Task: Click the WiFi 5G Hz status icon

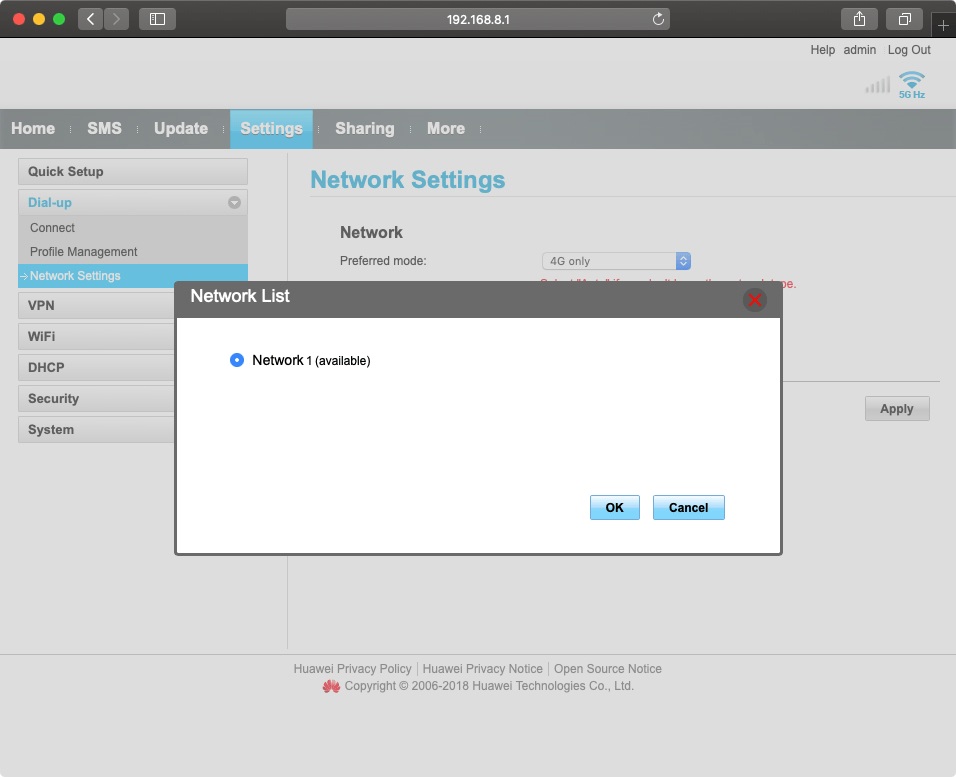Action: [911, 84]
